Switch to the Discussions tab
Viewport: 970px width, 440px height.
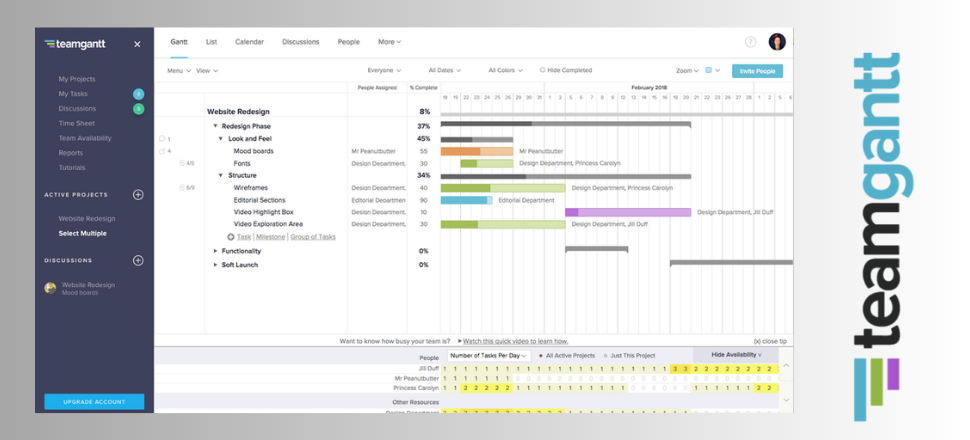[301, 42]
